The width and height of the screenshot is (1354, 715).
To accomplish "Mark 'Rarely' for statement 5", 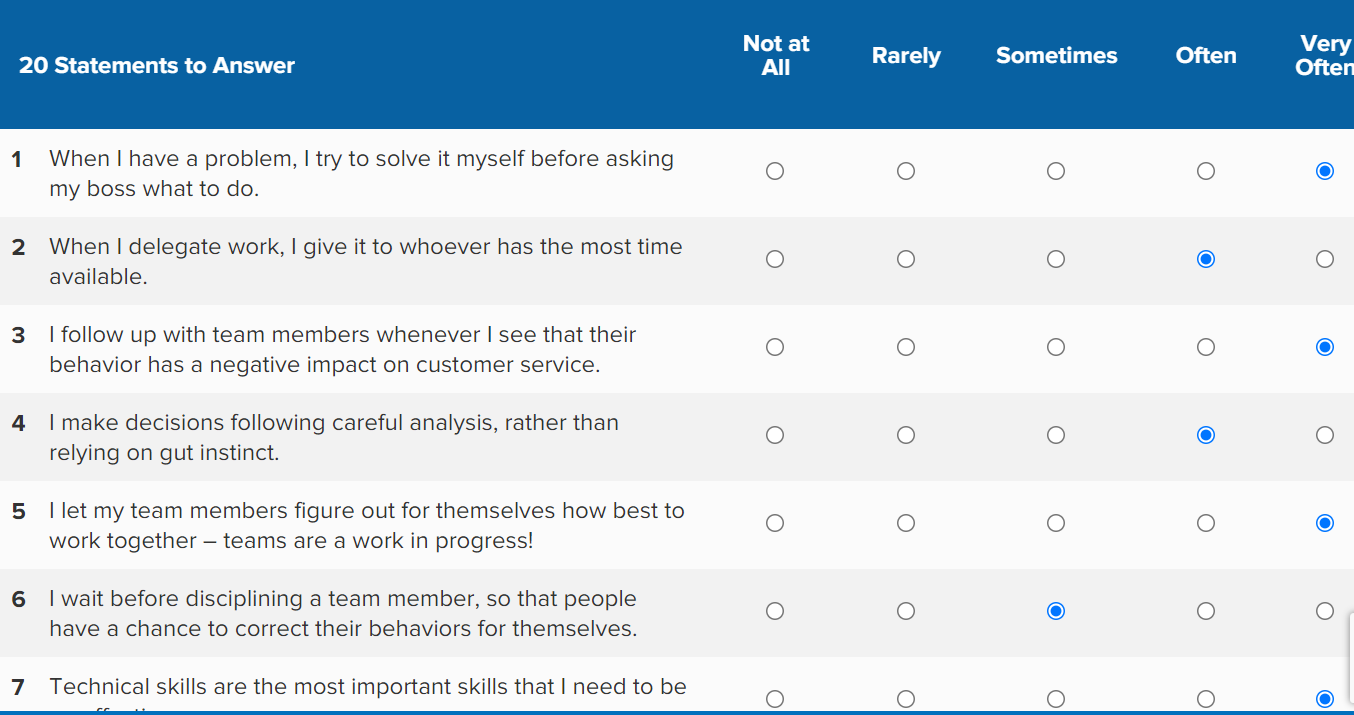I will 906,523.
